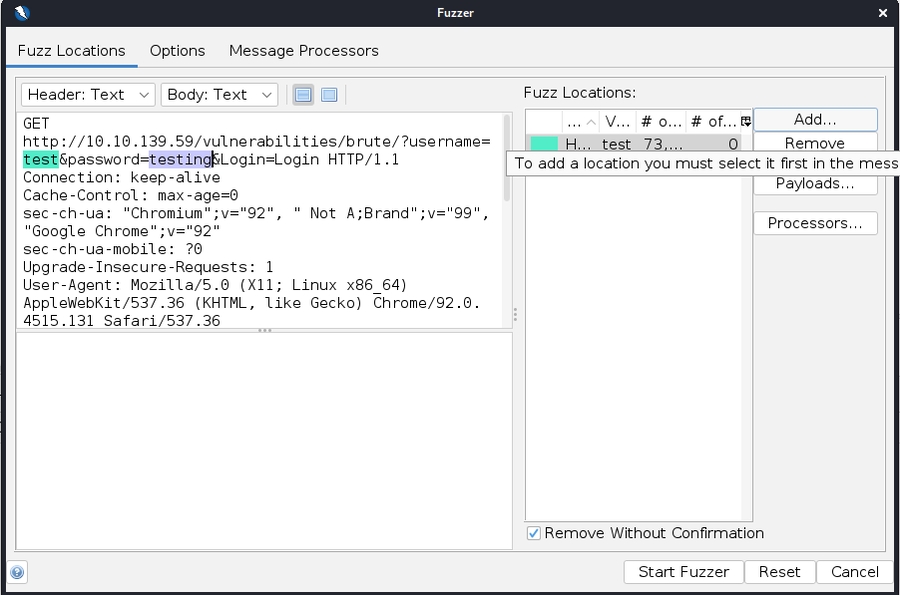Viewport: 900px width, 595px height.
Task: Uncheck Remove Without Confirmation
Action: [x=534, y=533]
